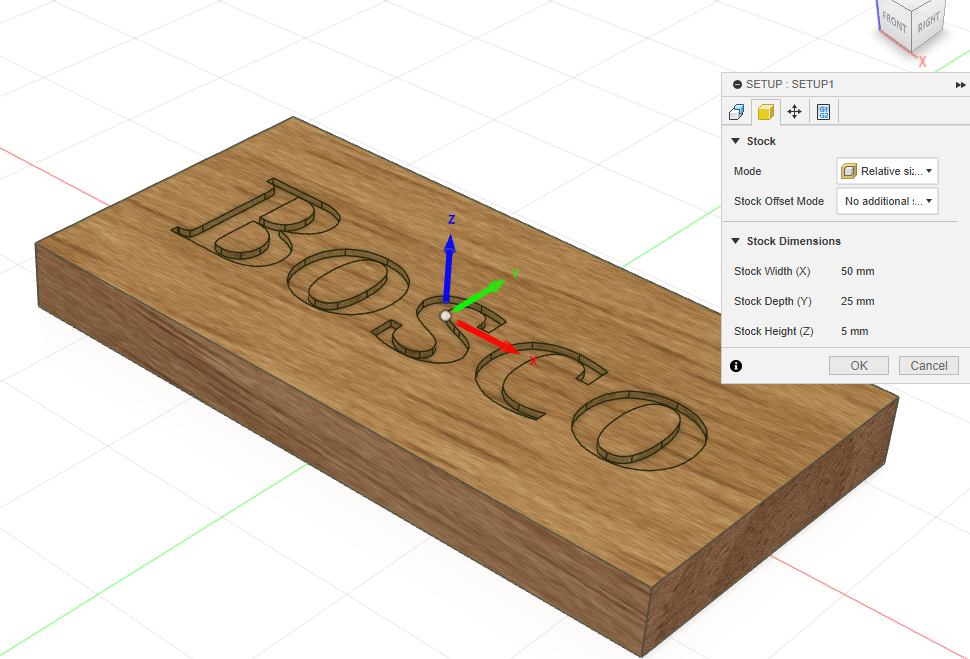Open the Stock Offset Mode dropdown
Viewport: 970px width, 659px height.
click(x=887, y=201)
